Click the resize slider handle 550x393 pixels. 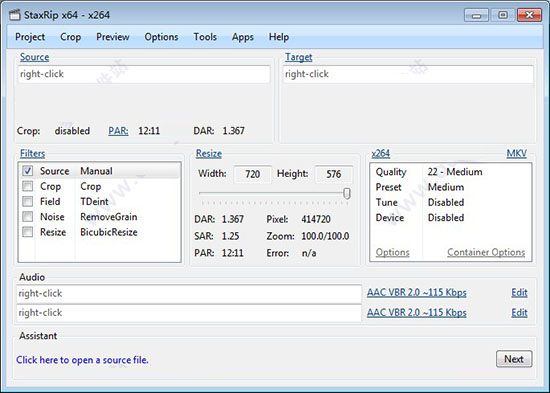point(347,193)
